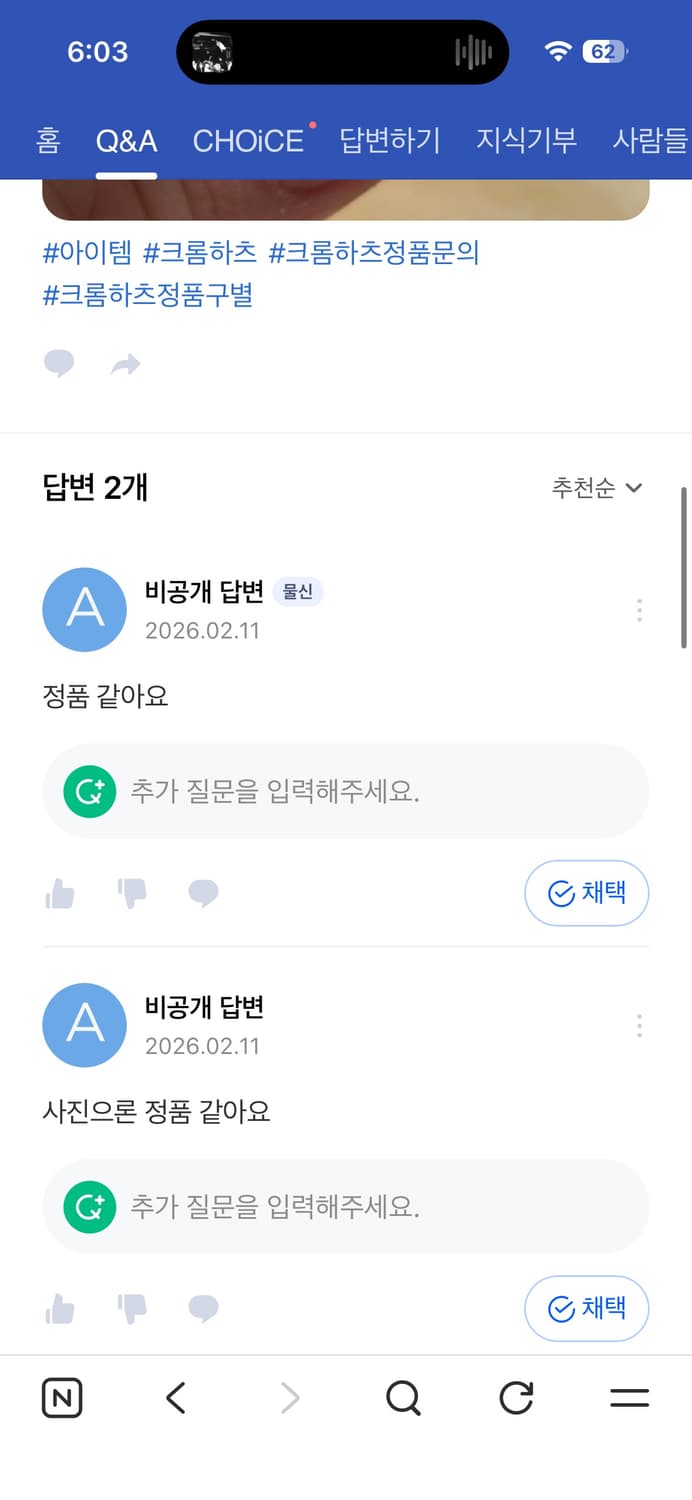
Task: Open comments on the second answer
Action: [203, 1308]
